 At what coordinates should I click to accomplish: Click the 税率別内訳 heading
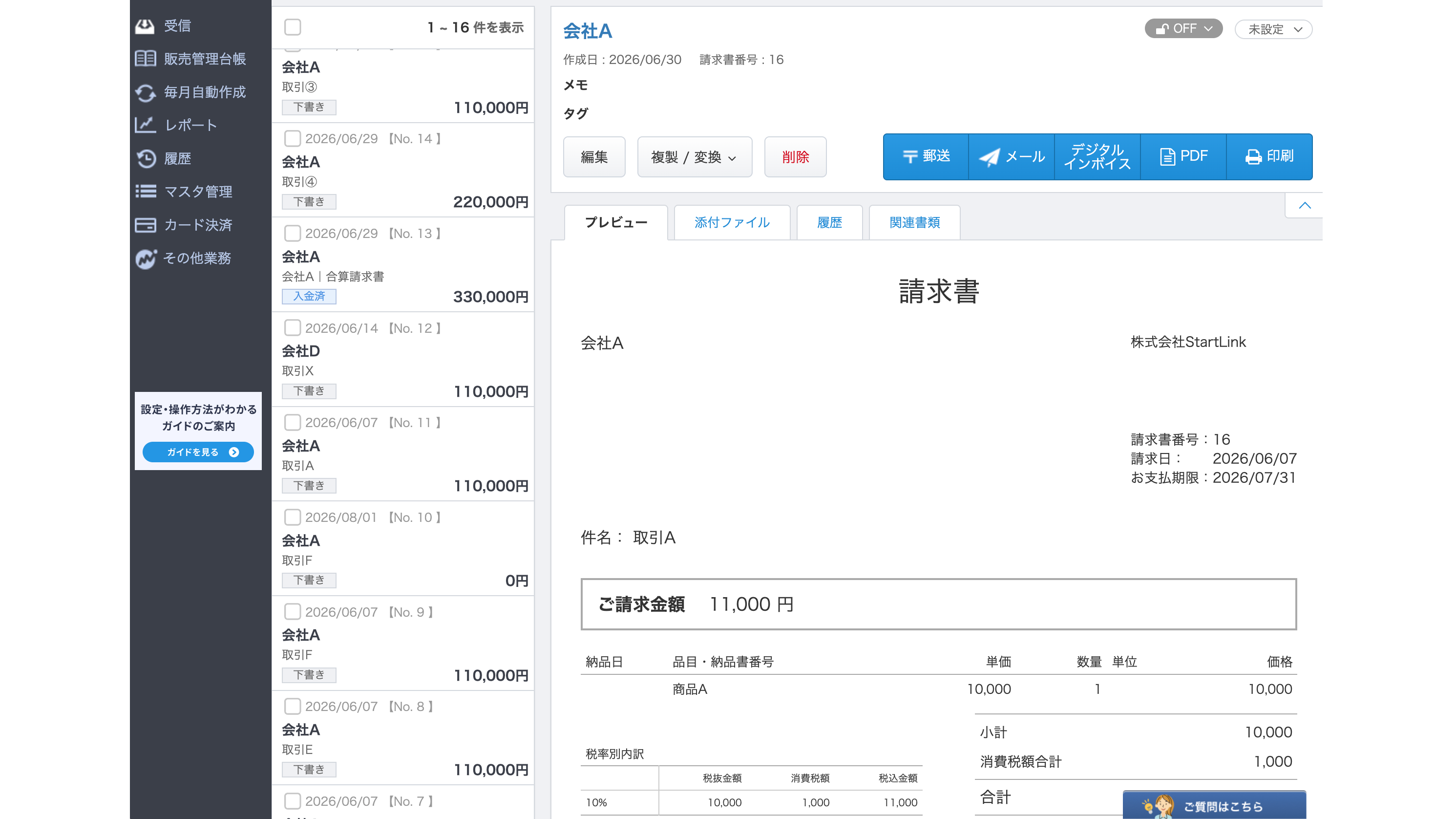[614, 754]
